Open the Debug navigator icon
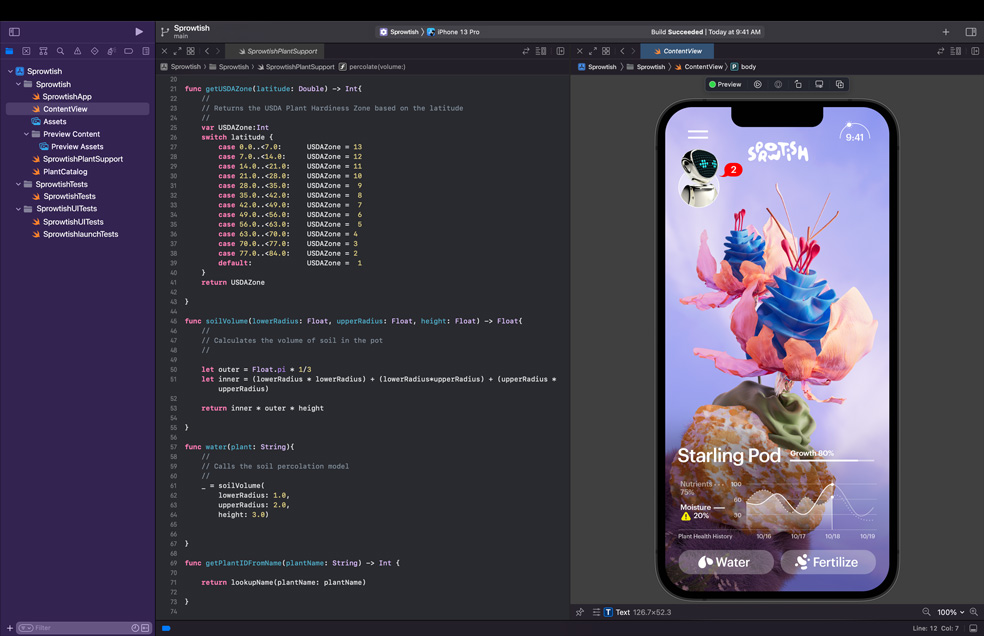This screenshot has height=636, width=984. point(111,50)
